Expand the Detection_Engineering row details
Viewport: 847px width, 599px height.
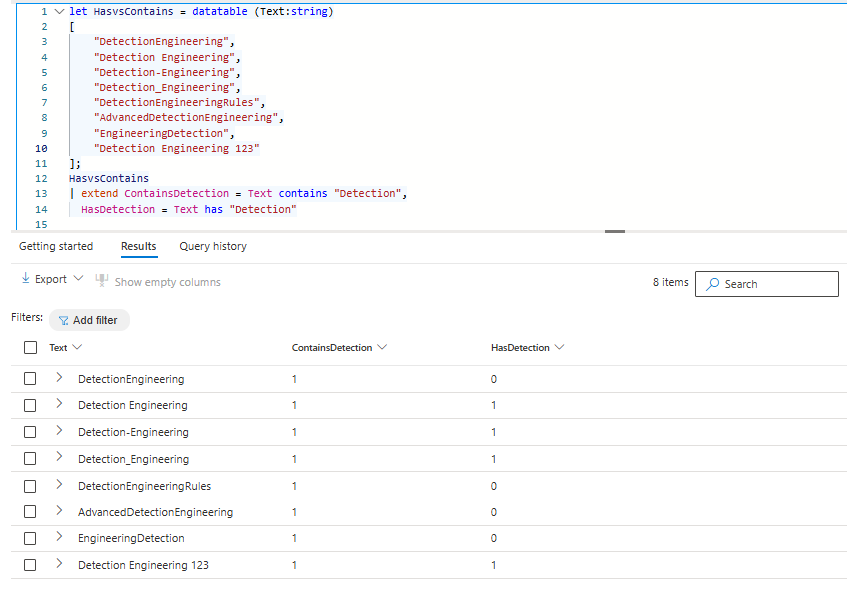(59, 458)
